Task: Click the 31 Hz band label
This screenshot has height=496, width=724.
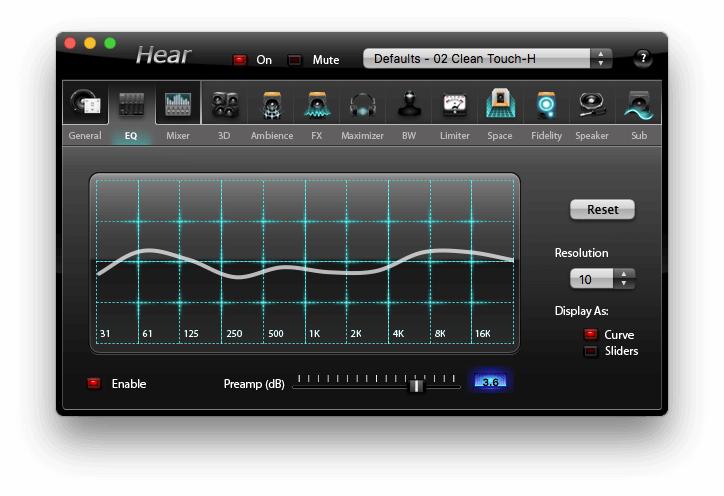Action: point(105,333)
